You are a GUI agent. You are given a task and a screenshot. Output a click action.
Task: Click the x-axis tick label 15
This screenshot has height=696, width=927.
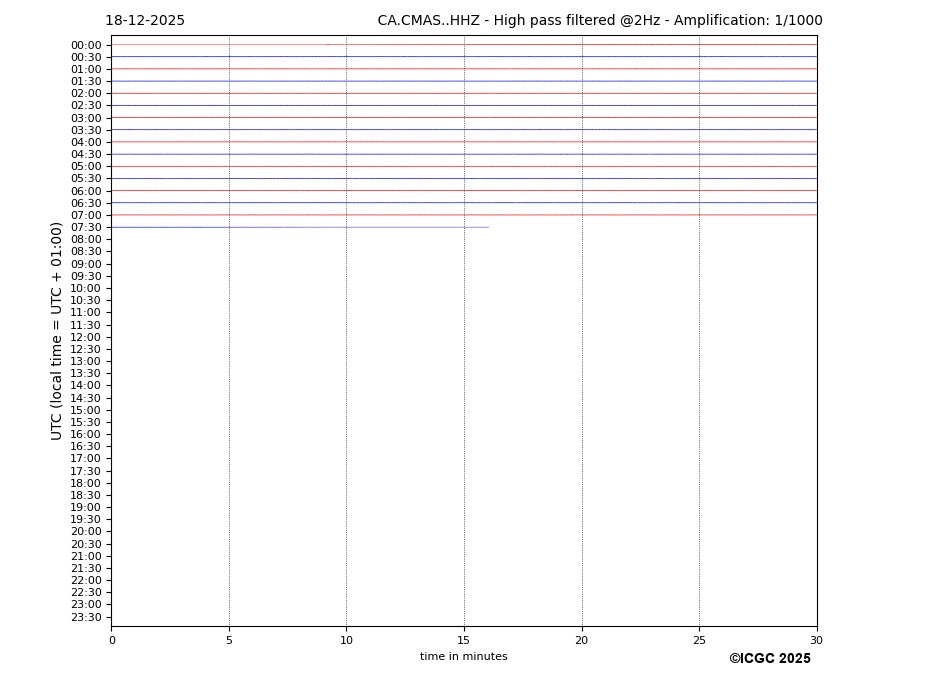[x=464, y=640]
